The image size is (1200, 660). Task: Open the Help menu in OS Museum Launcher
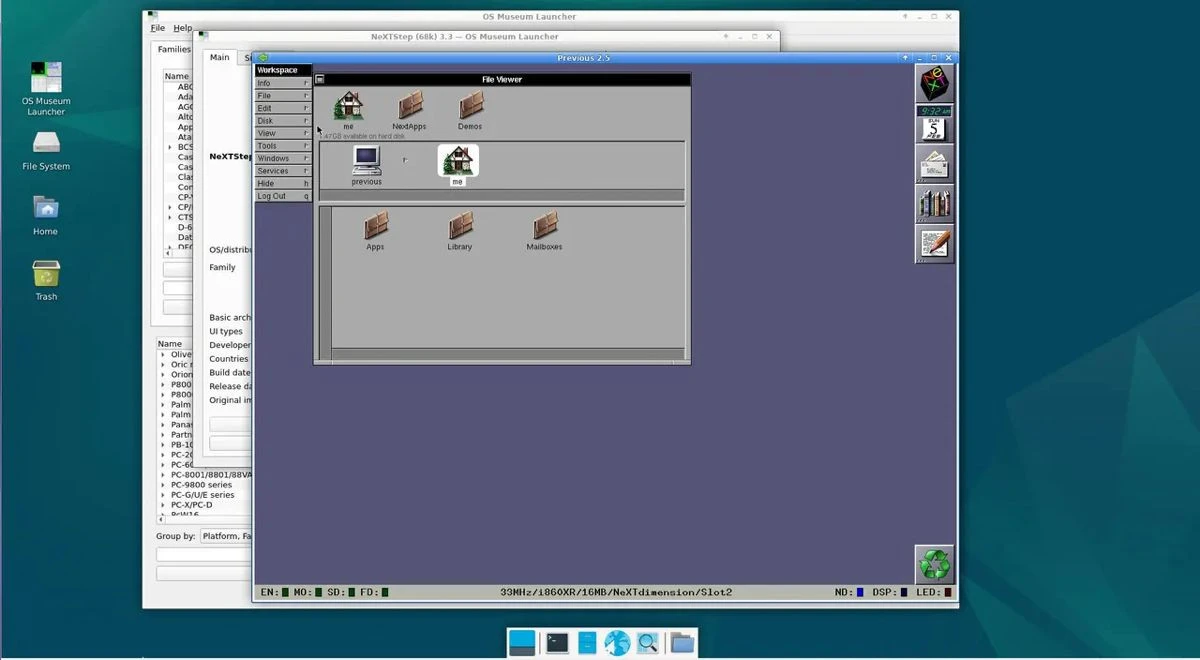click(182, 28)
